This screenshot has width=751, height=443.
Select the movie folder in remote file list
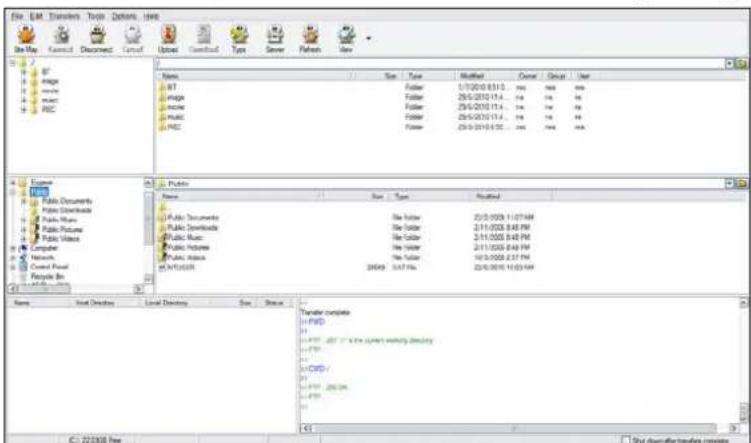171,107
